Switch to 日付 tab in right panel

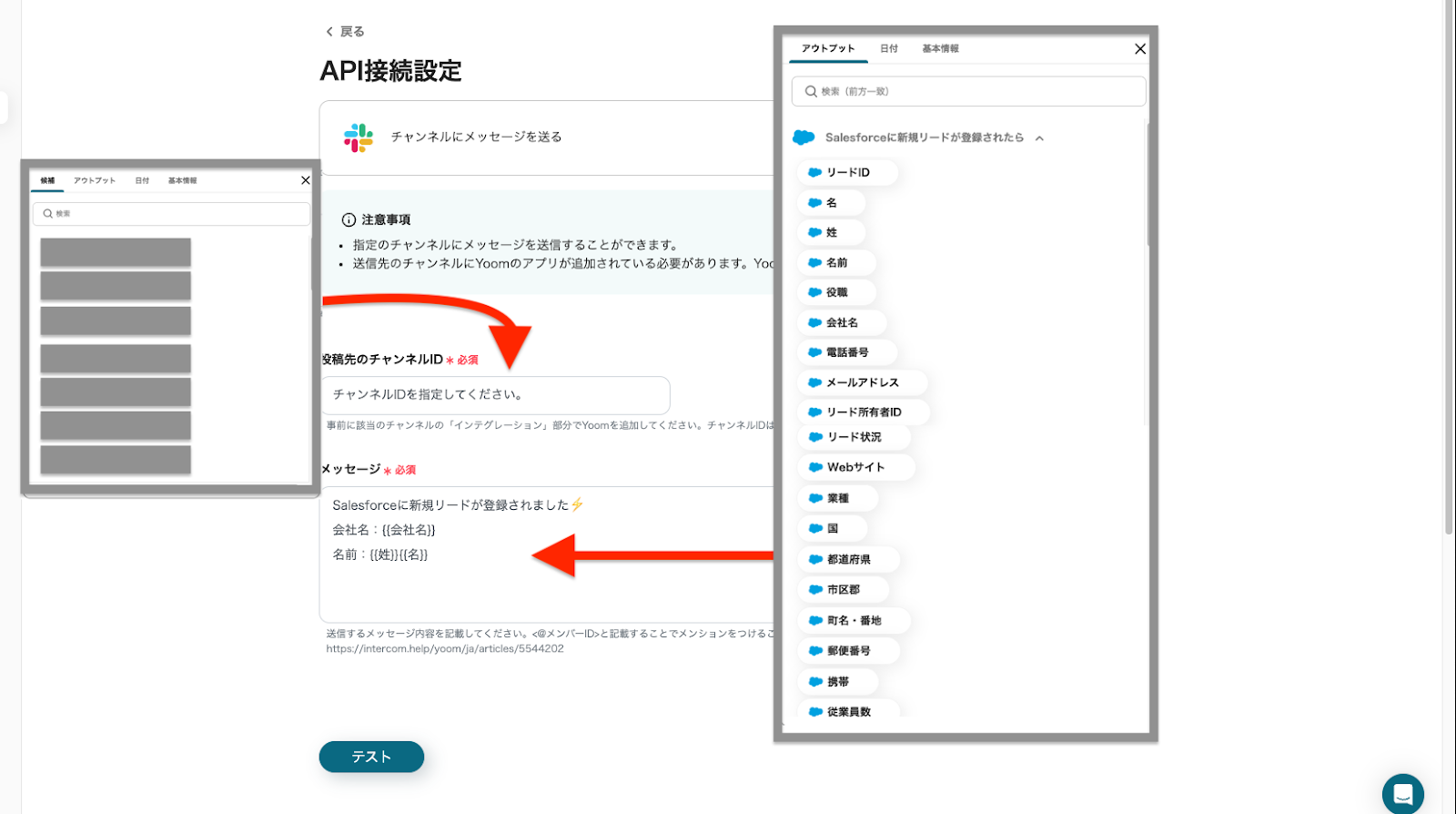click(x=889, y=48)
